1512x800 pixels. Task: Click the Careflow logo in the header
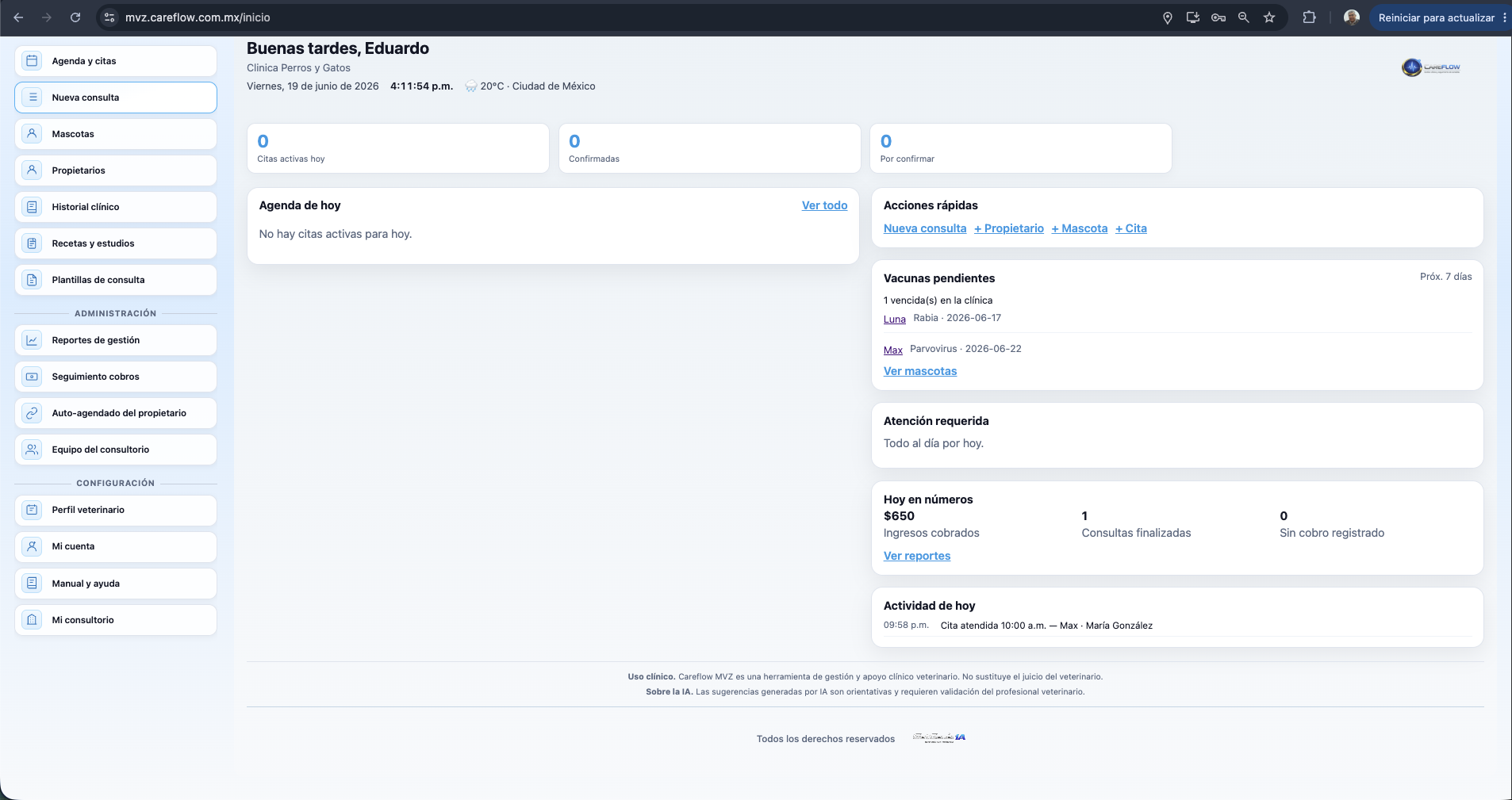click(1431, 67)
